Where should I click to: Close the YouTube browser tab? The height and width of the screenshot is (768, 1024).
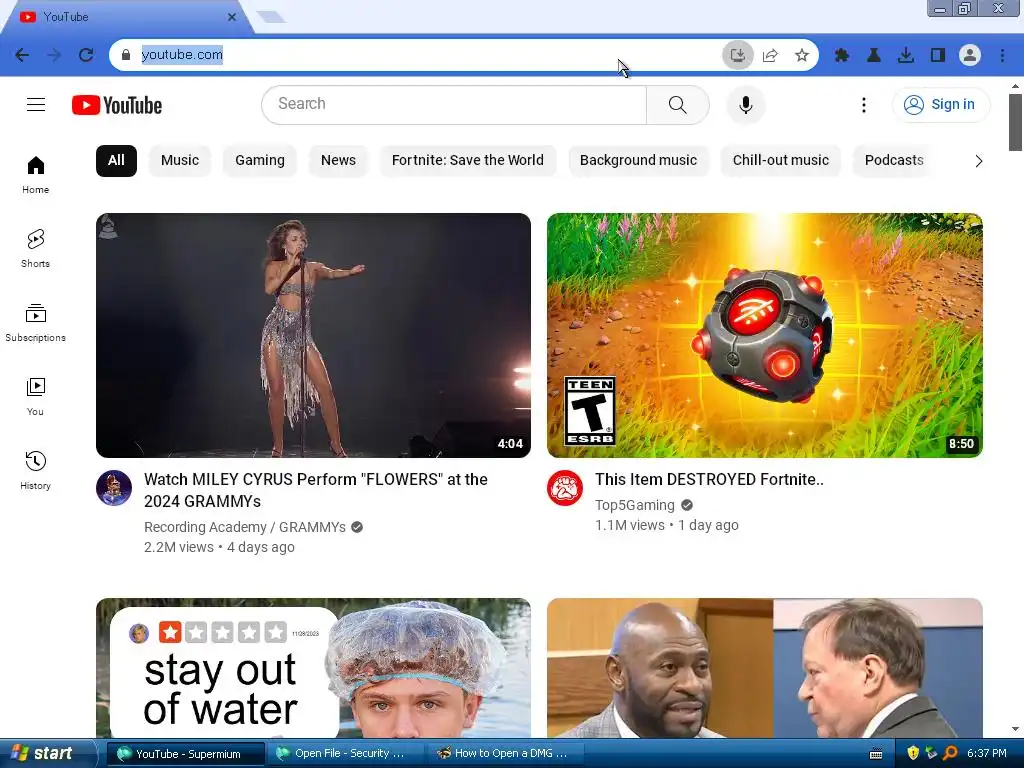[231, 17]
